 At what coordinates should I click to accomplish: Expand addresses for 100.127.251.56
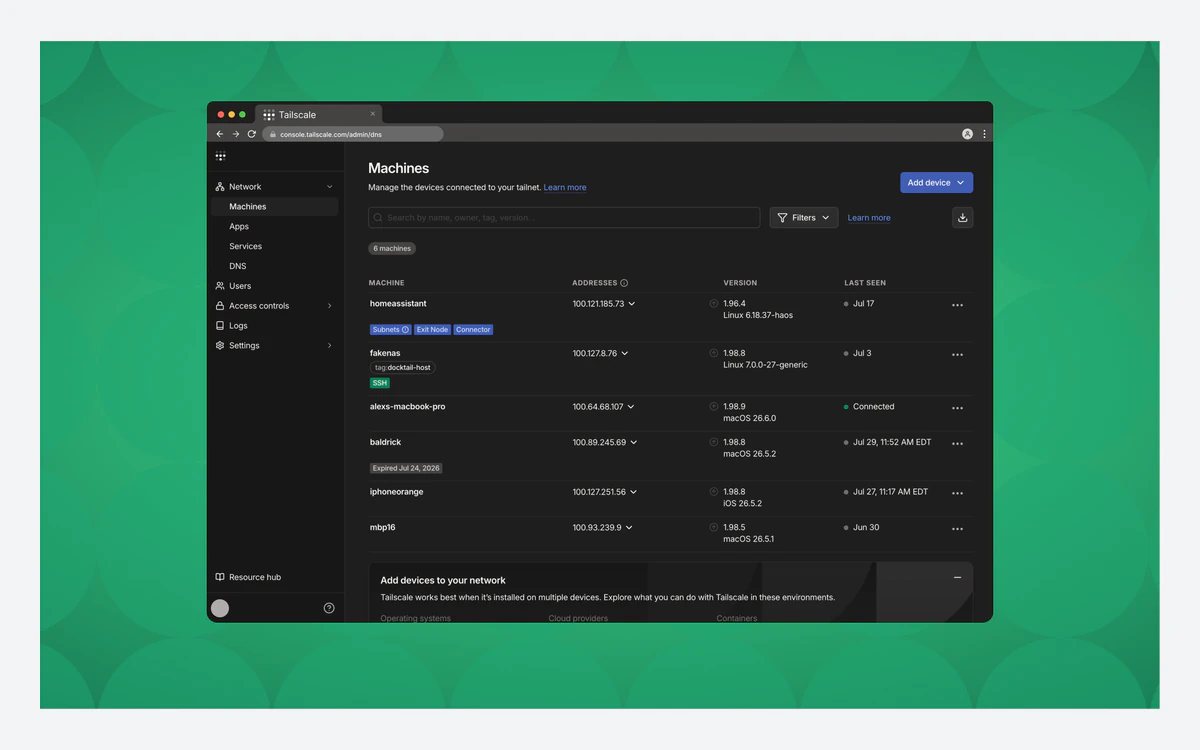[x=634, y=492]
